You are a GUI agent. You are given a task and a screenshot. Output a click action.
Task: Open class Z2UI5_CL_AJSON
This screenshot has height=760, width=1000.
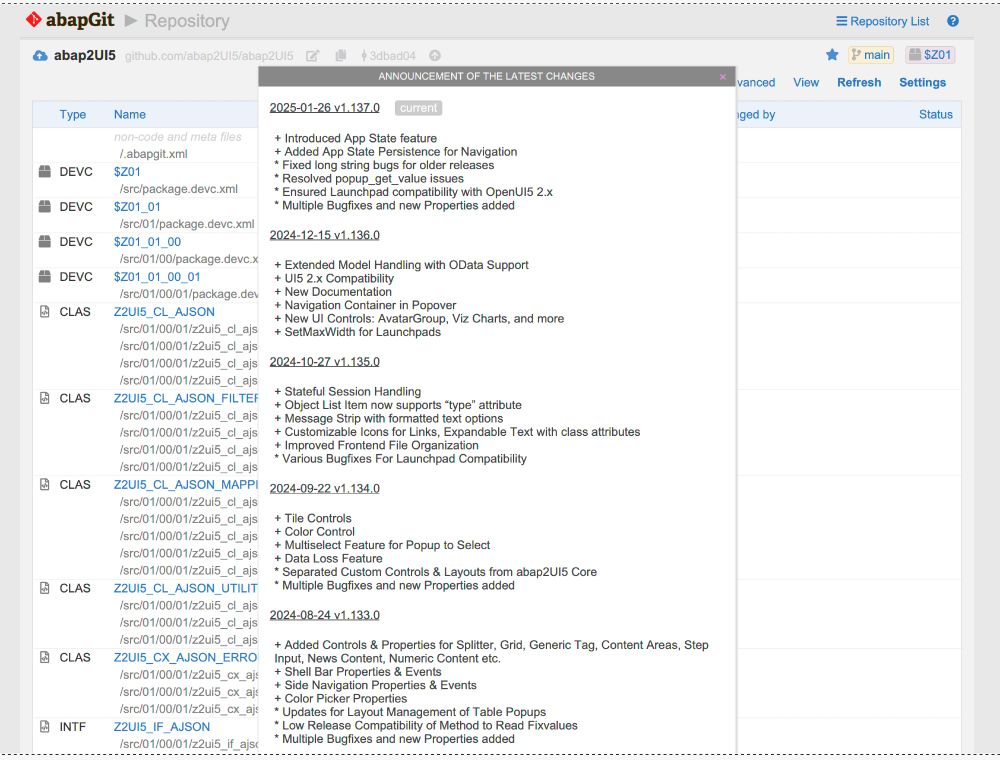pyautogui.click(x=164, y=312)
